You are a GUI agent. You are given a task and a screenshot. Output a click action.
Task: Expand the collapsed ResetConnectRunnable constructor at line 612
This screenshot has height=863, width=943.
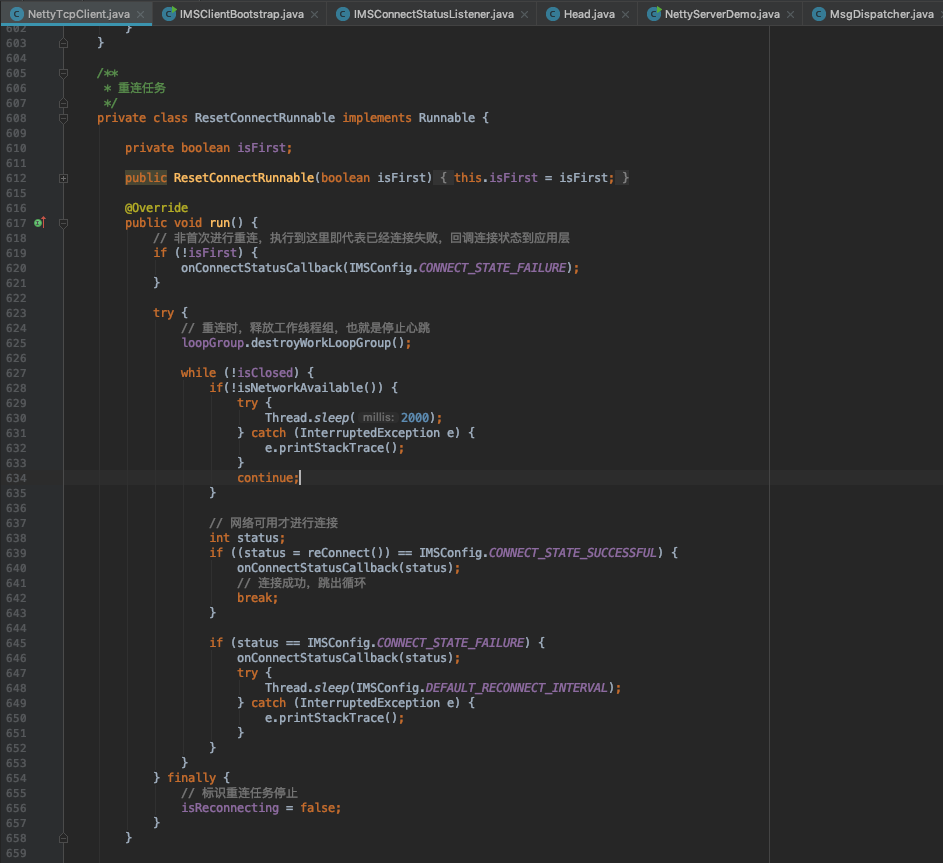pos(63,178)
